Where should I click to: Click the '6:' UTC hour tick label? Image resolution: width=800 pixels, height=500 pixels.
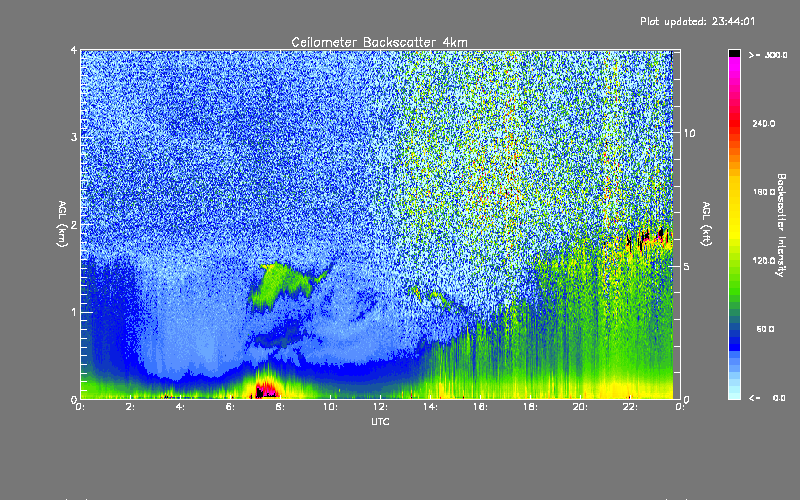tap(231, 407)
